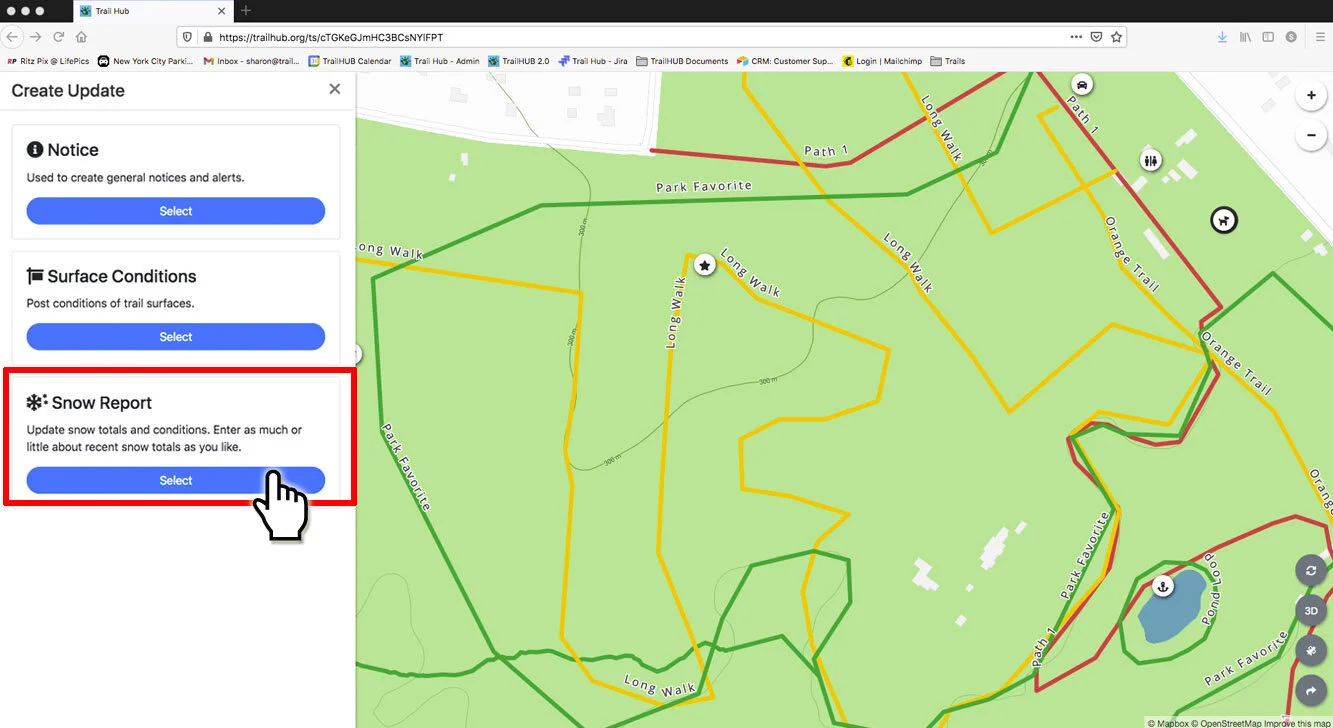Expand the Trails bookmark folder
This screenshot has width=1333, height=728.
coord(948,61)
